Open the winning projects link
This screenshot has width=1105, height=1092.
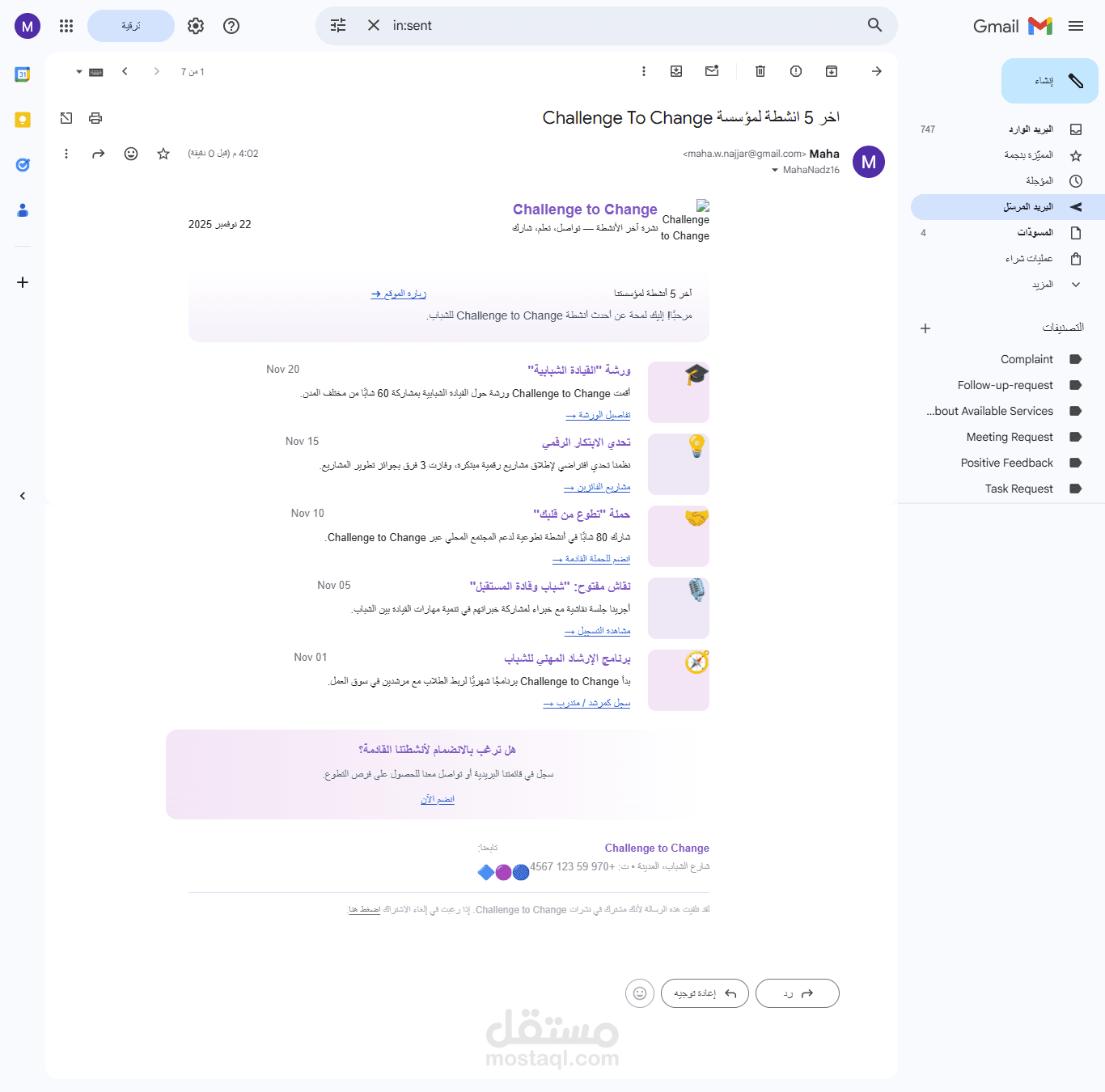pyautogui.click(x=597, y=487)
